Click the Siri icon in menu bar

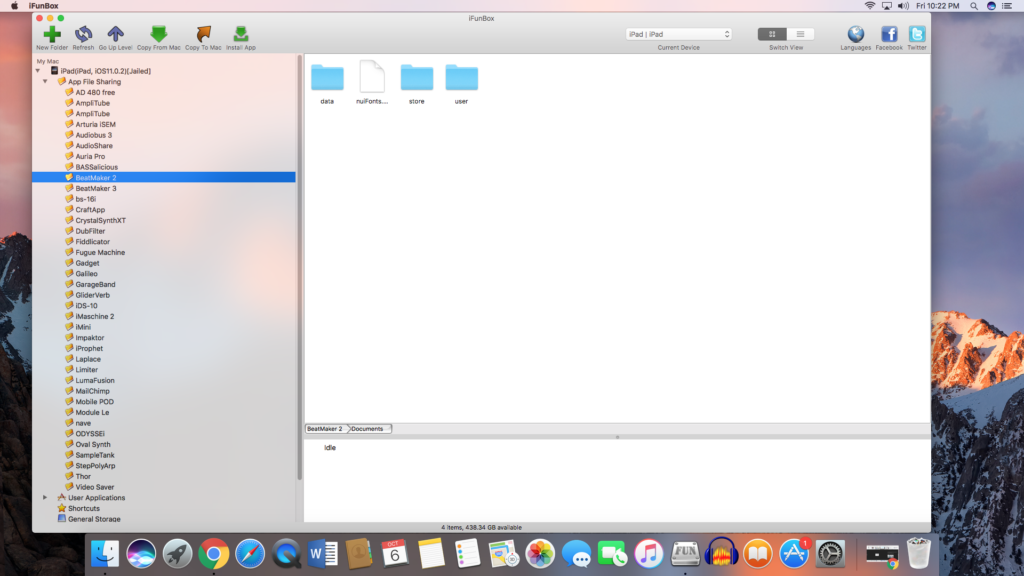tap(991, 6)
